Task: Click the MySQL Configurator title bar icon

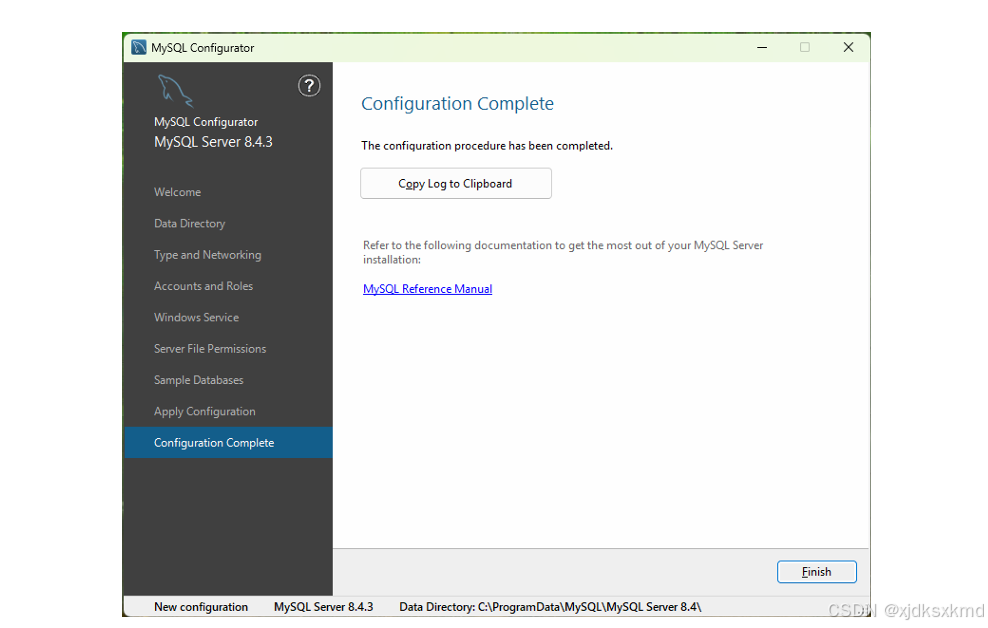Action: pyautogui.click(x=138, y=46)
